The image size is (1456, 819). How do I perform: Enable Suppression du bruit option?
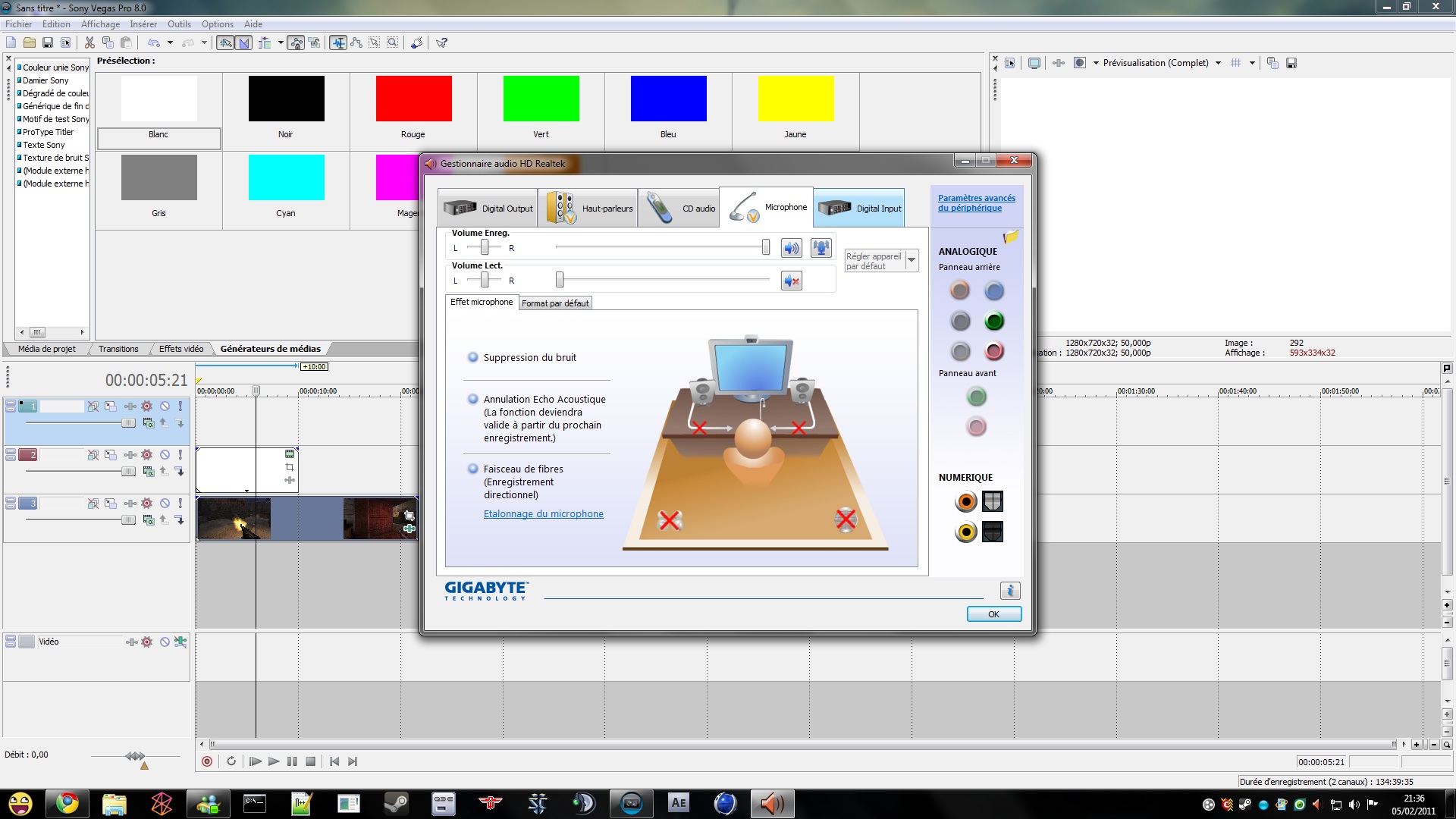[x=473, y=357]
